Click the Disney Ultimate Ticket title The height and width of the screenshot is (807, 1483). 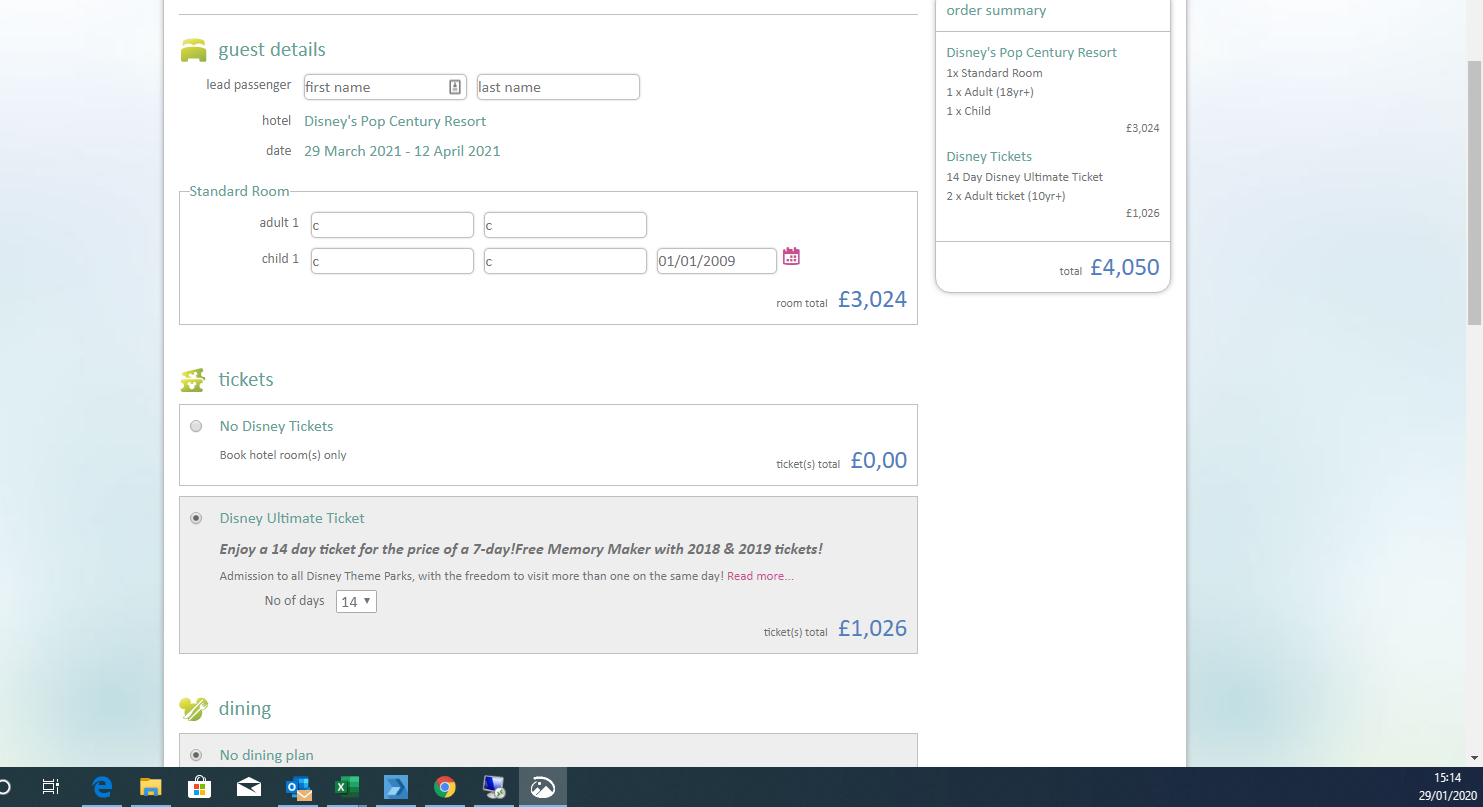point(292,518)
